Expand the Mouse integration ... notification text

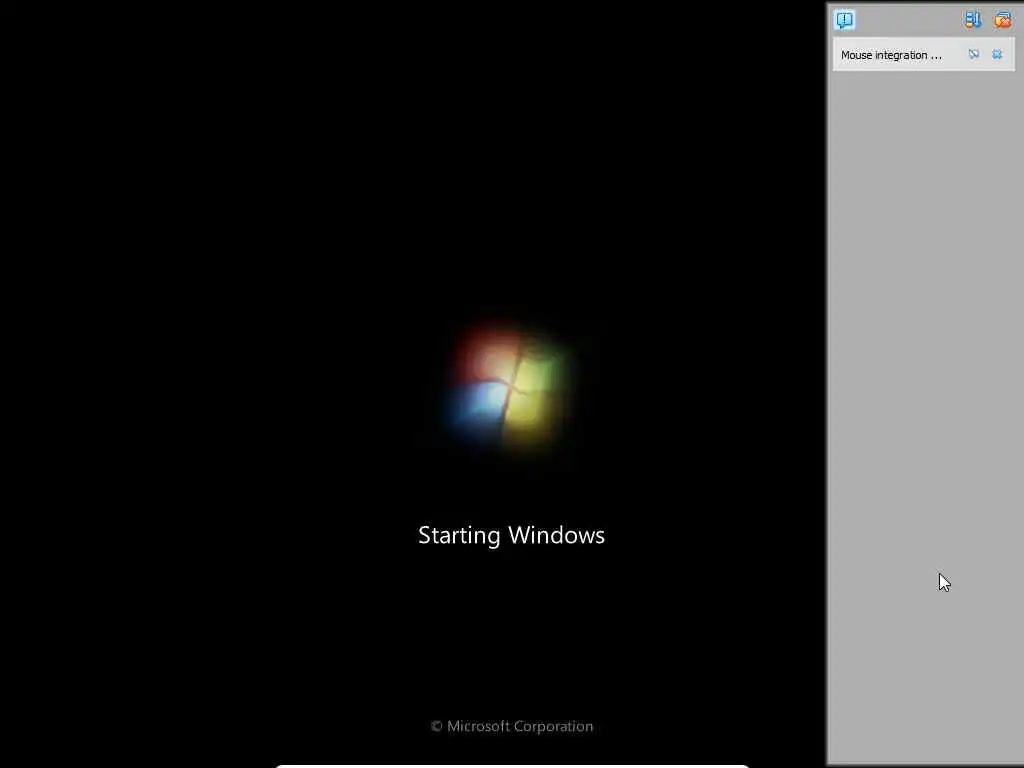[x=891, y=55]
